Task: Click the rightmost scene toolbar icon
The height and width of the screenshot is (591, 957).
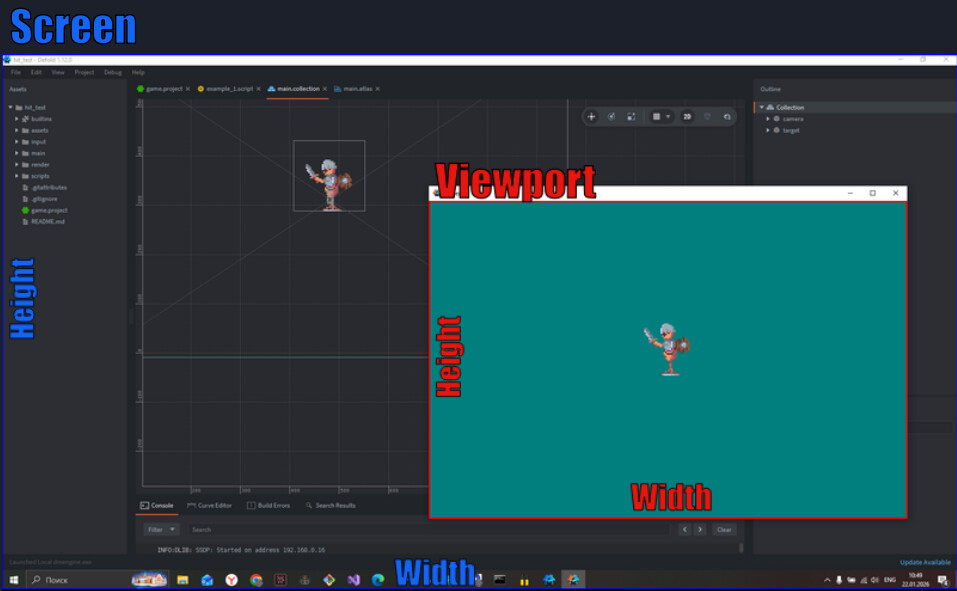Action: (x=727, y=117)
